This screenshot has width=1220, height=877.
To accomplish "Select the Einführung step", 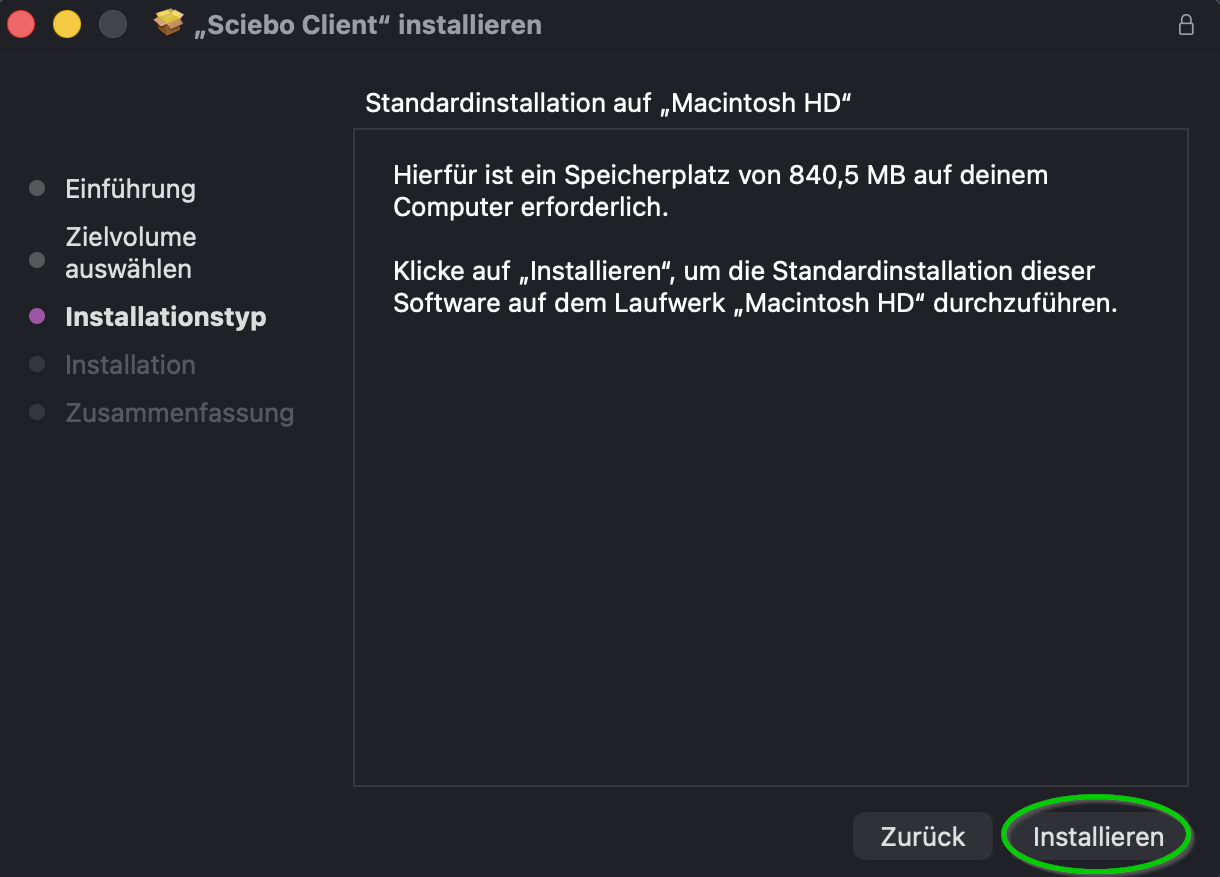I will [x=130, y=188].
